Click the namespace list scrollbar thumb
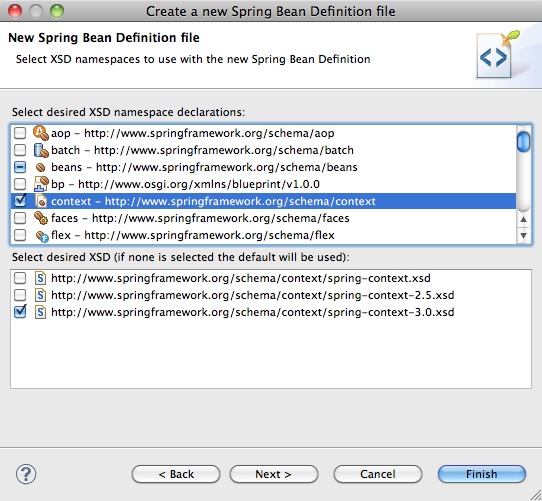 tap(523, 142)
